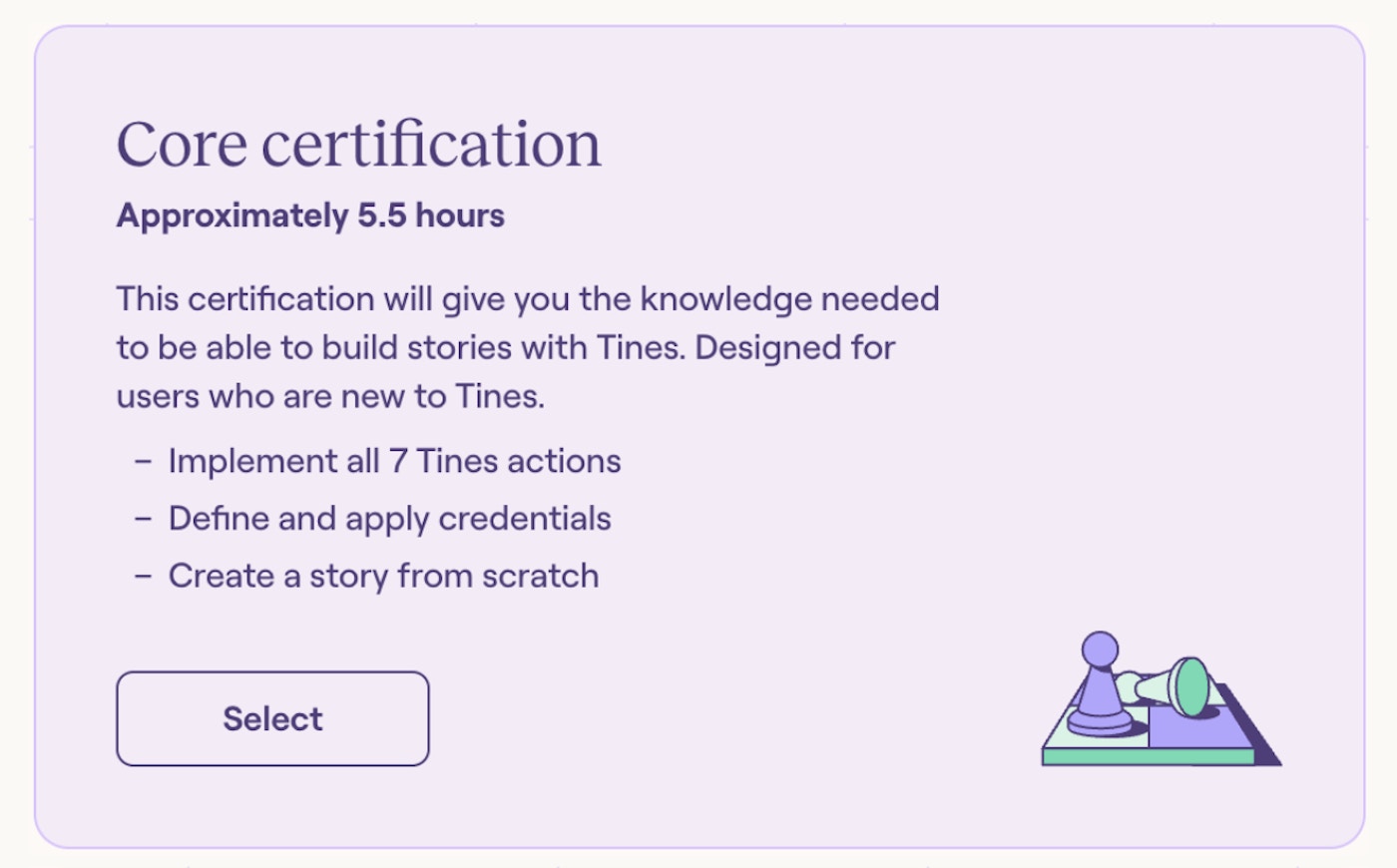Click the green edge of the chessboard
This screenshot has width=1397, height=868.
[x=1148, y=757]
